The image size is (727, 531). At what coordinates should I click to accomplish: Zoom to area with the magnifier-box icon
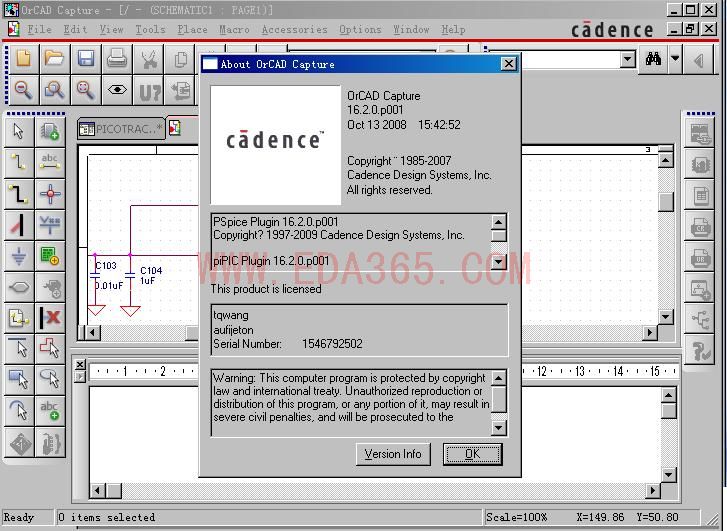point(55,90)
